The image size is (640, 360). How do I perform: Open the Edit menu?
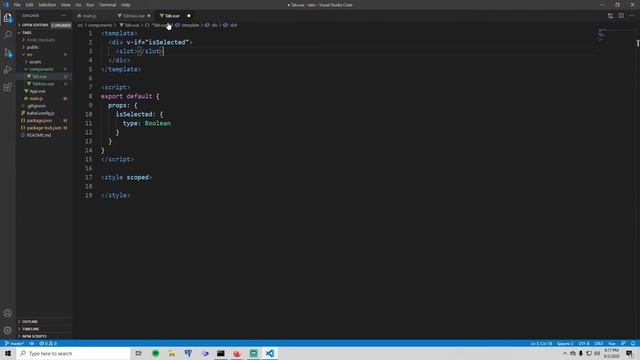pos(29,5)
